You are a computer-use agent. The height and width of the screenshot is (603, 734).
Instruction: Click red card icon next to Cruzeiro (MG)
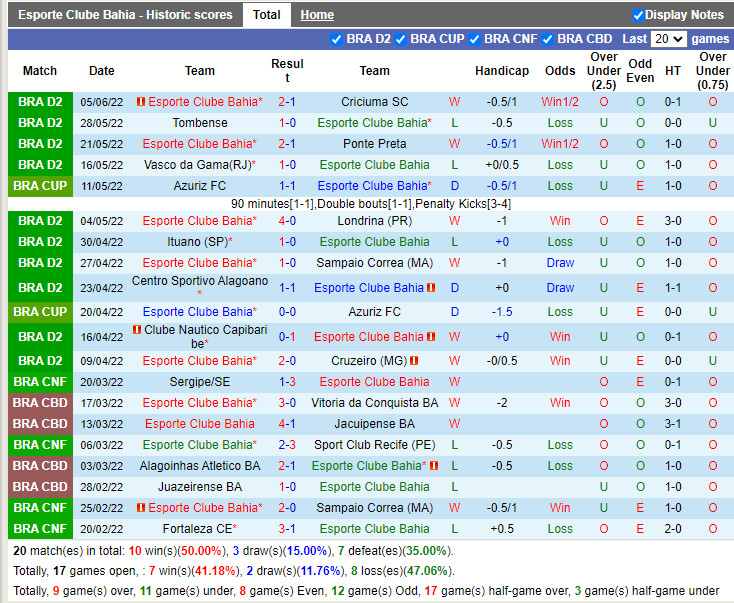[x=414, y=361]
